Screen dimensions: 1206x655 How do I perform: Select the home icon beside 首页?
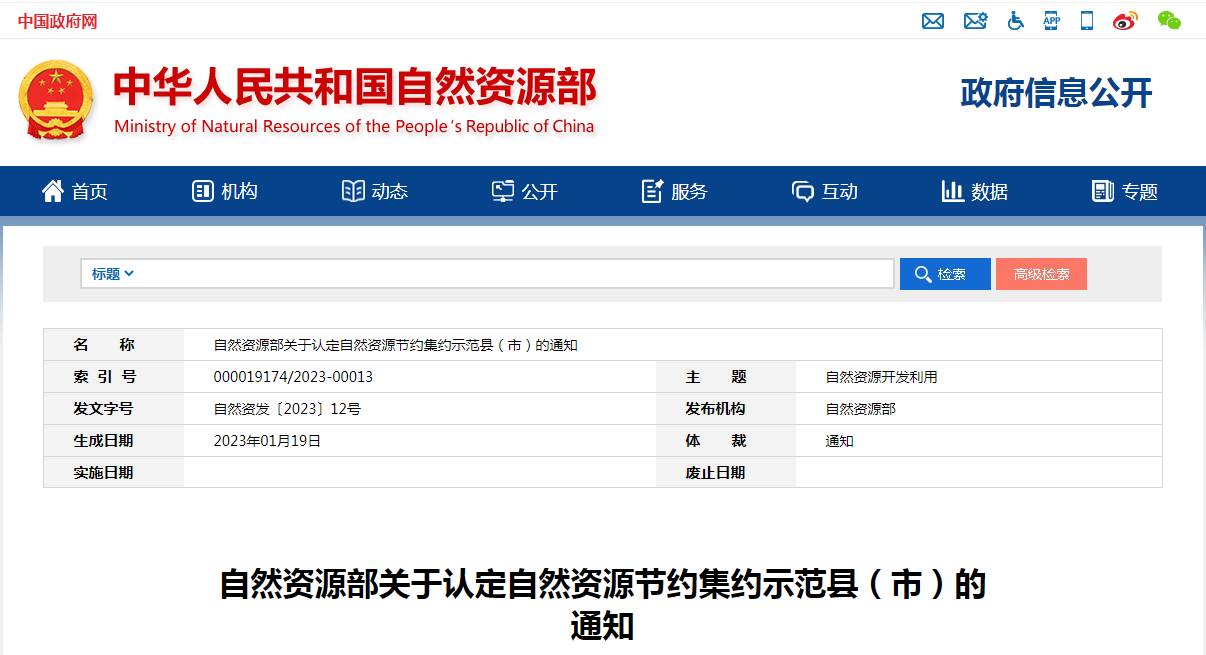54,190
